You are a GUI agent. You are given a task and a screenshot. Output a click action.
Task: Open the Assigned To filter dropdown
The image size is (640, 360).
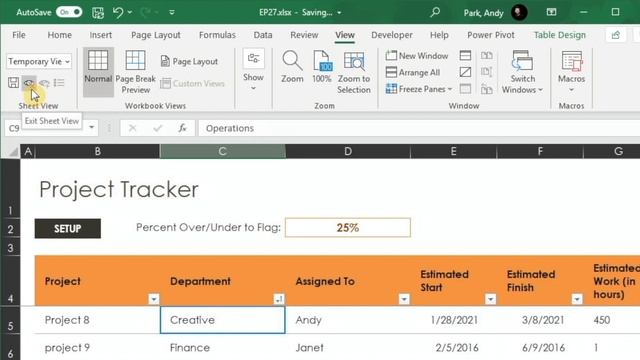(x=404, y=299)
